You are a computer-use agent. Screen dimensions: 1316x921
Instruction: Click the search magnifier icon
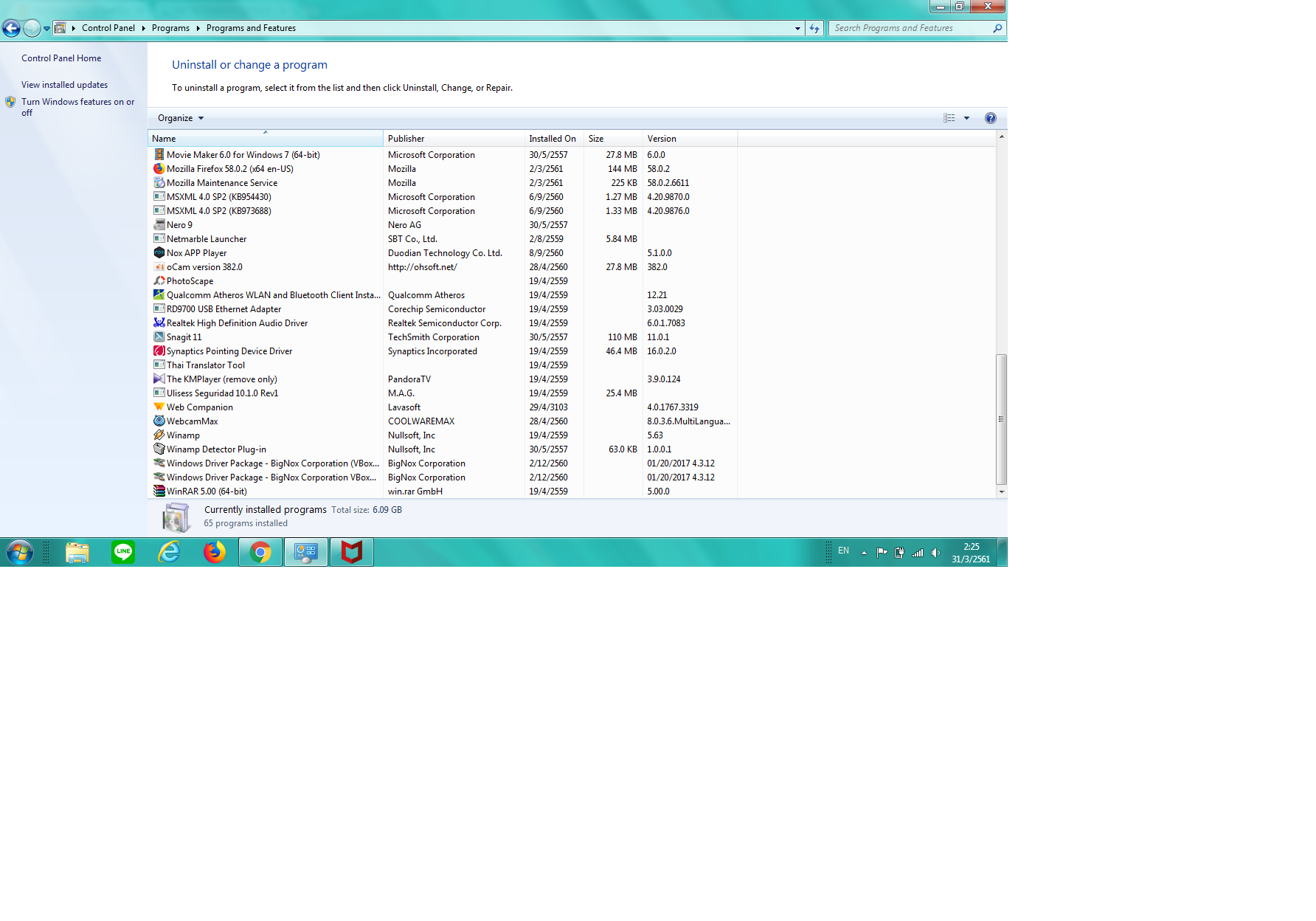tap(997, 28)
